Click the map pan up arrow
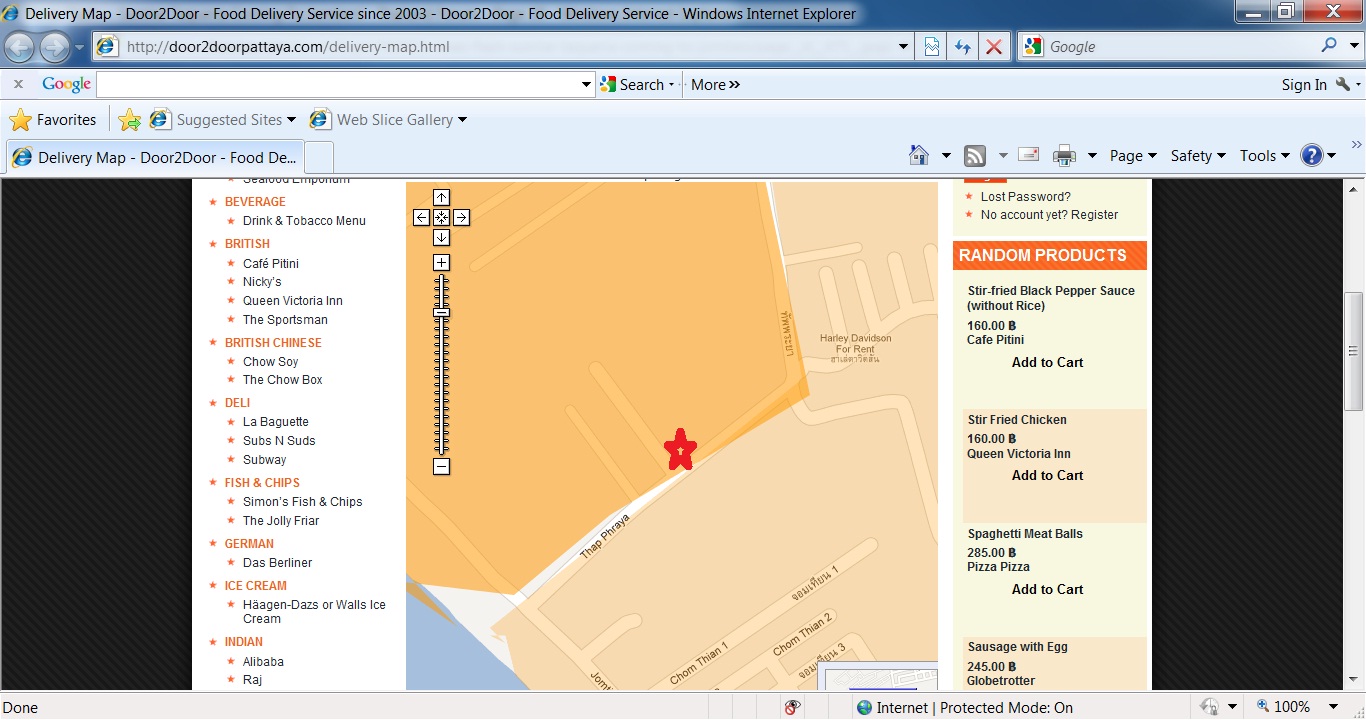 (441, 198)
